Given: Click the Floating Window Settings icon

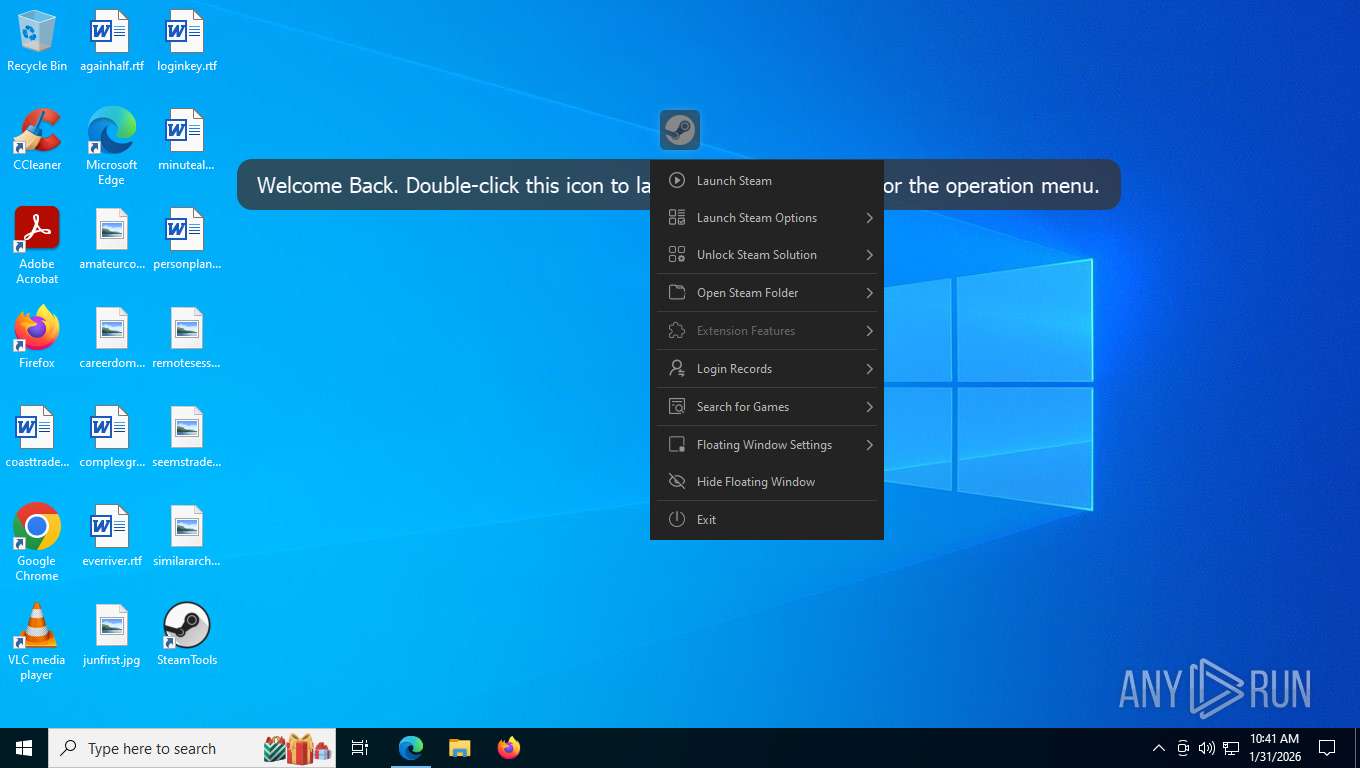Looking at the screenshot, I should point(677,445).
